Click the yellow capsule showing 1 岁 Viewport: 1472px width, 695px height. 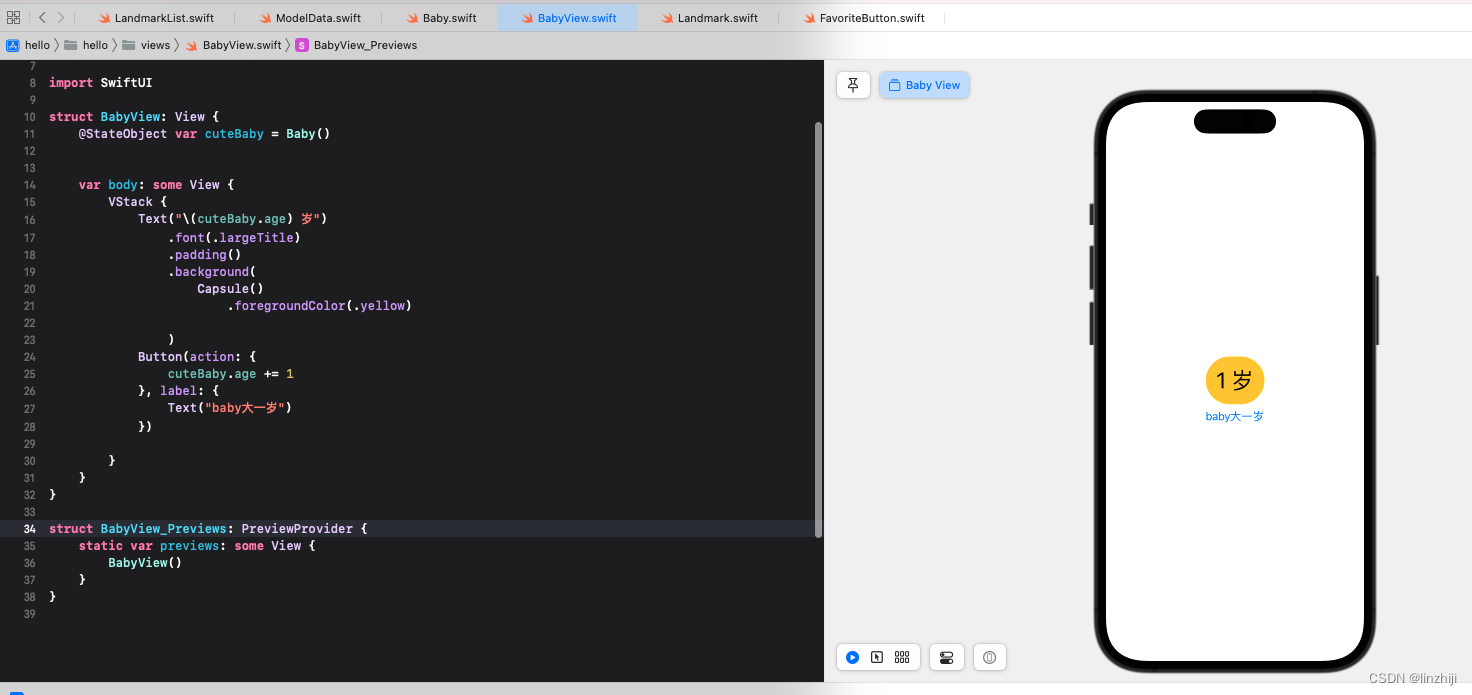point(1234,380)
